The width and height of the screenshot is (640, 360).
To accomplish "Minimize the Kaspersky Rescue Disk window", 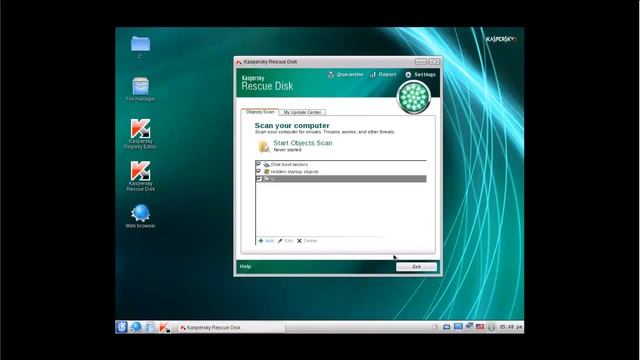I will [x=421, y=62].
